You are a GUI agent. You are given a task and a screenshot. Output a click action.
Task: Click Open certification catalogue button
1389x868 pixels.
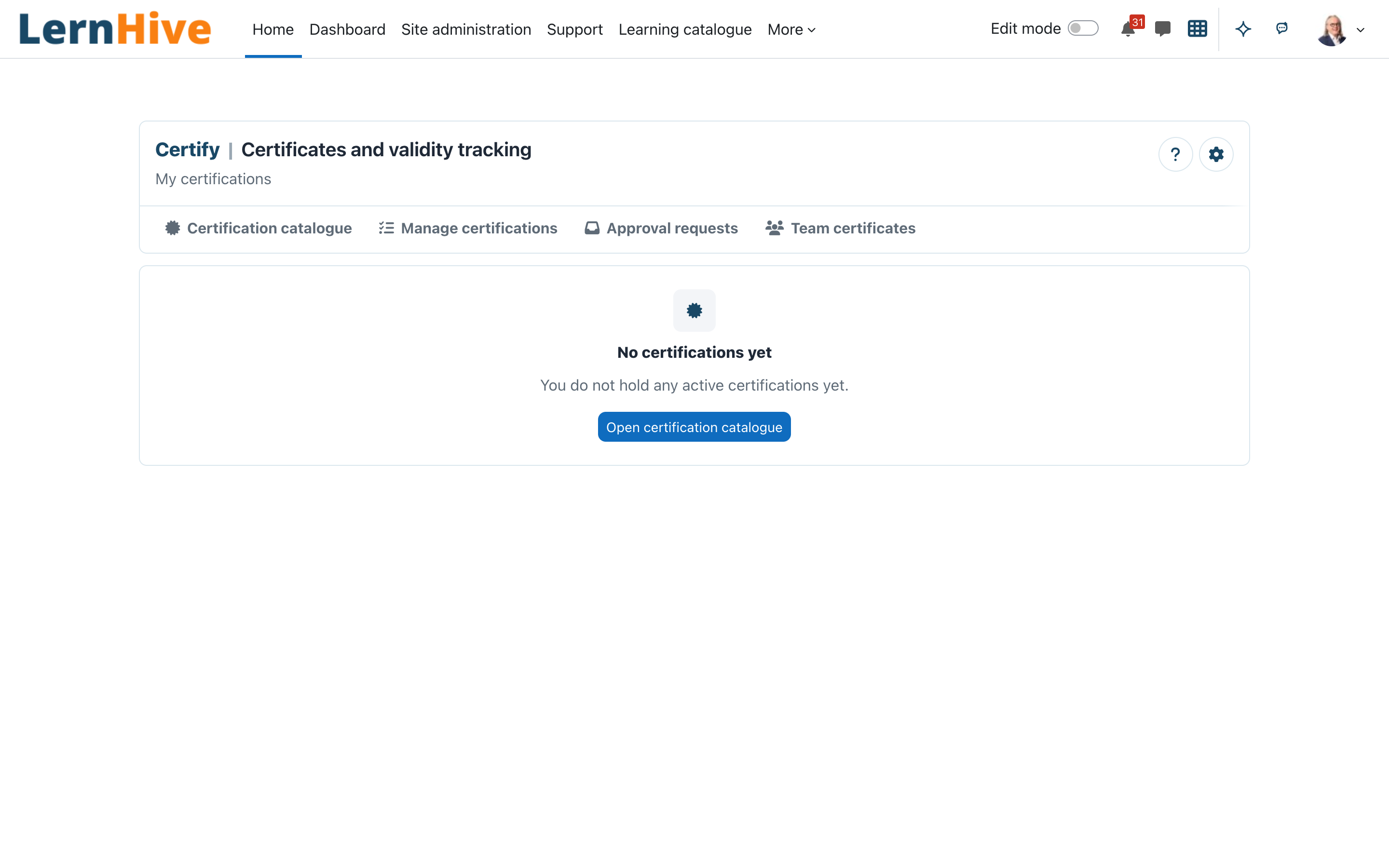tap(694, 427)
